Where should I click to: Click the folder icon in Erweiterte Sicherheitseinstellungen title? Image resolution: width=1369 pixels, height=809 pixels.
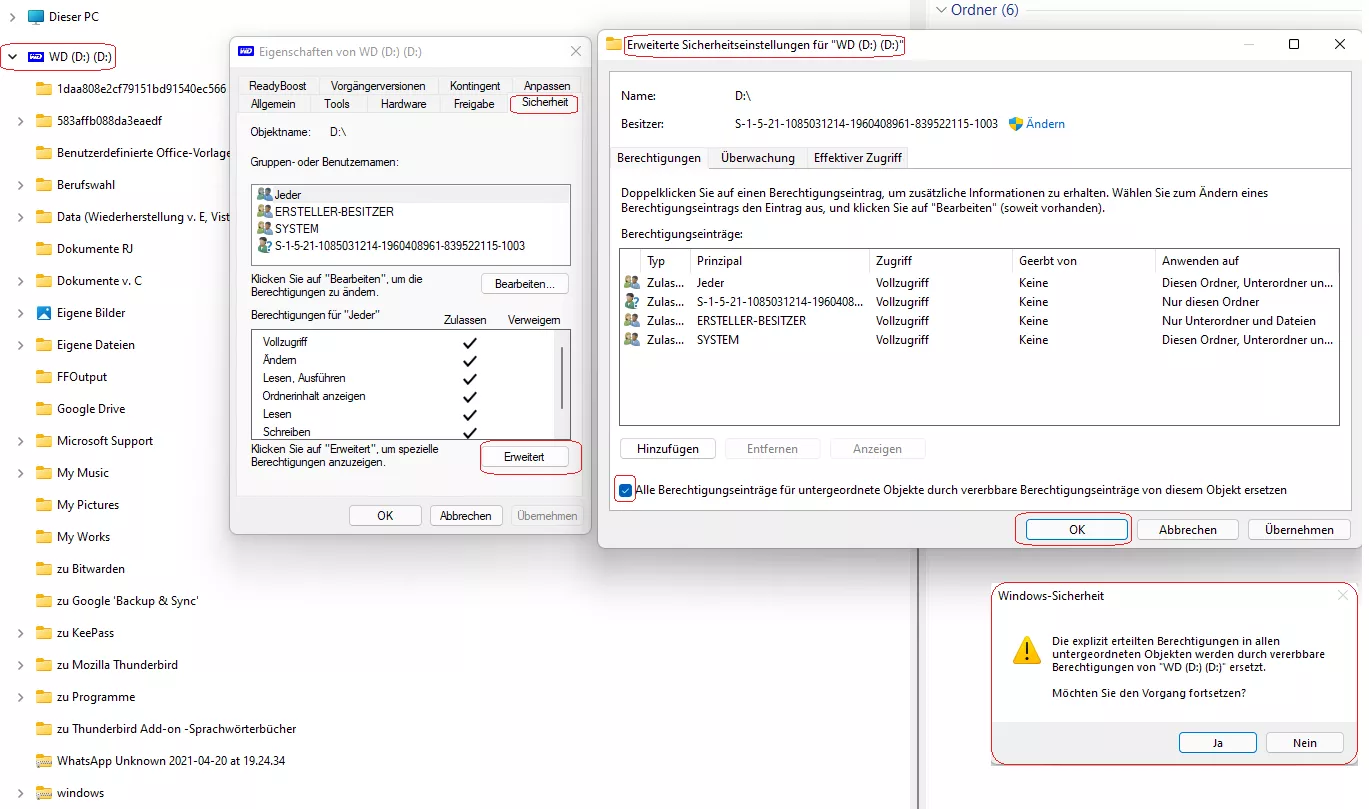(x=614, y=45)
